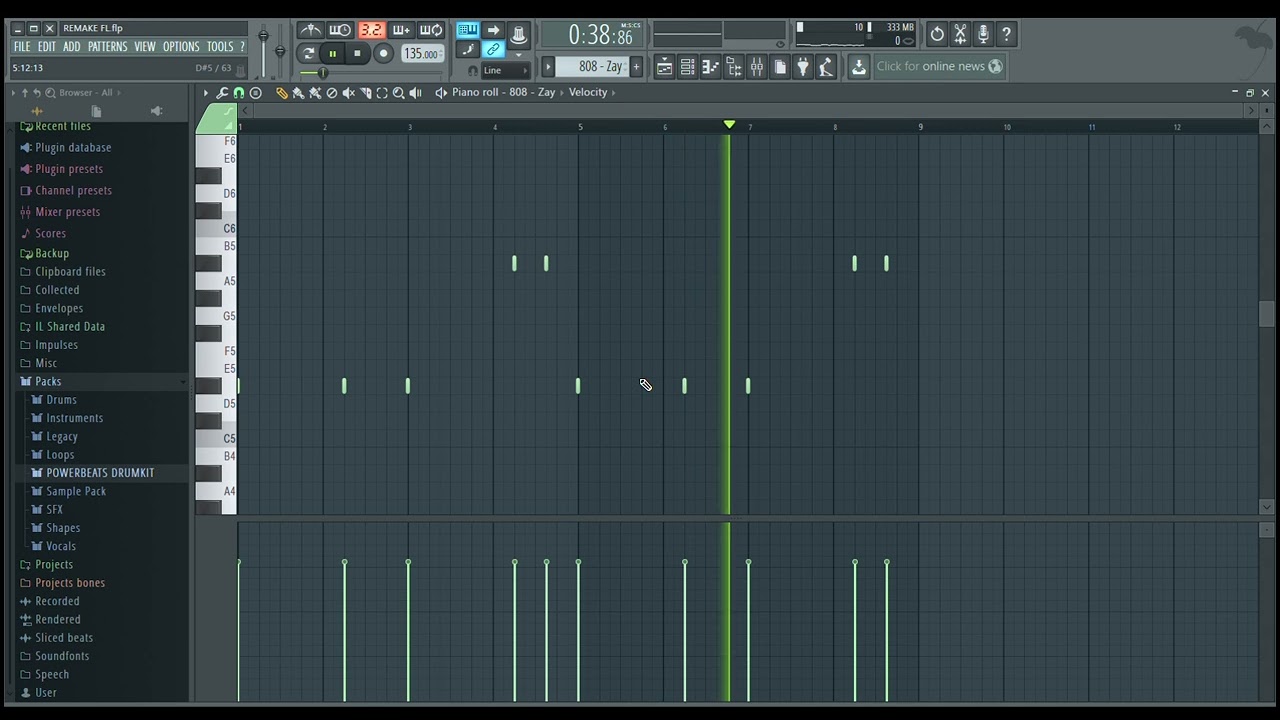Collapse the Packs folder
This screenshot has width=1280, height=720.
(x=47, y=381)
